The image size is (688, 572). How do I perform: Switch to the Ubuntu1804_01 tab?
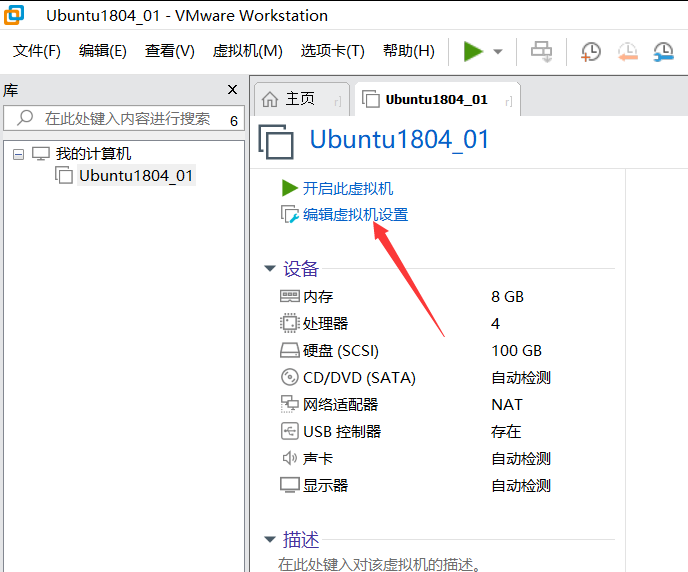point(437,99)
